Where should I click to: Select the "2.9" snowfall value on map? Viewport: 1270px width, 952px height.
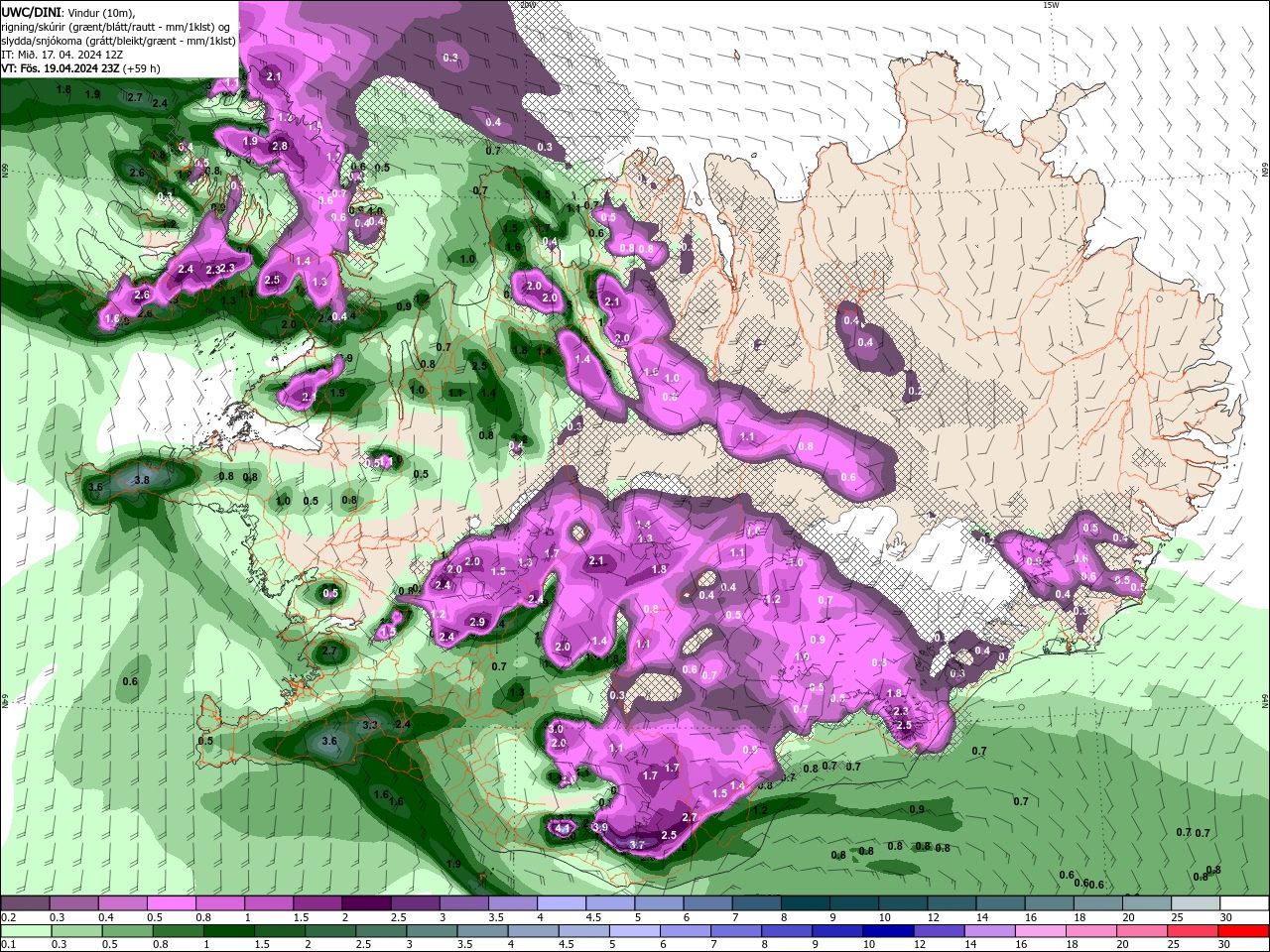pyautogui.click(x=477, y=622)
